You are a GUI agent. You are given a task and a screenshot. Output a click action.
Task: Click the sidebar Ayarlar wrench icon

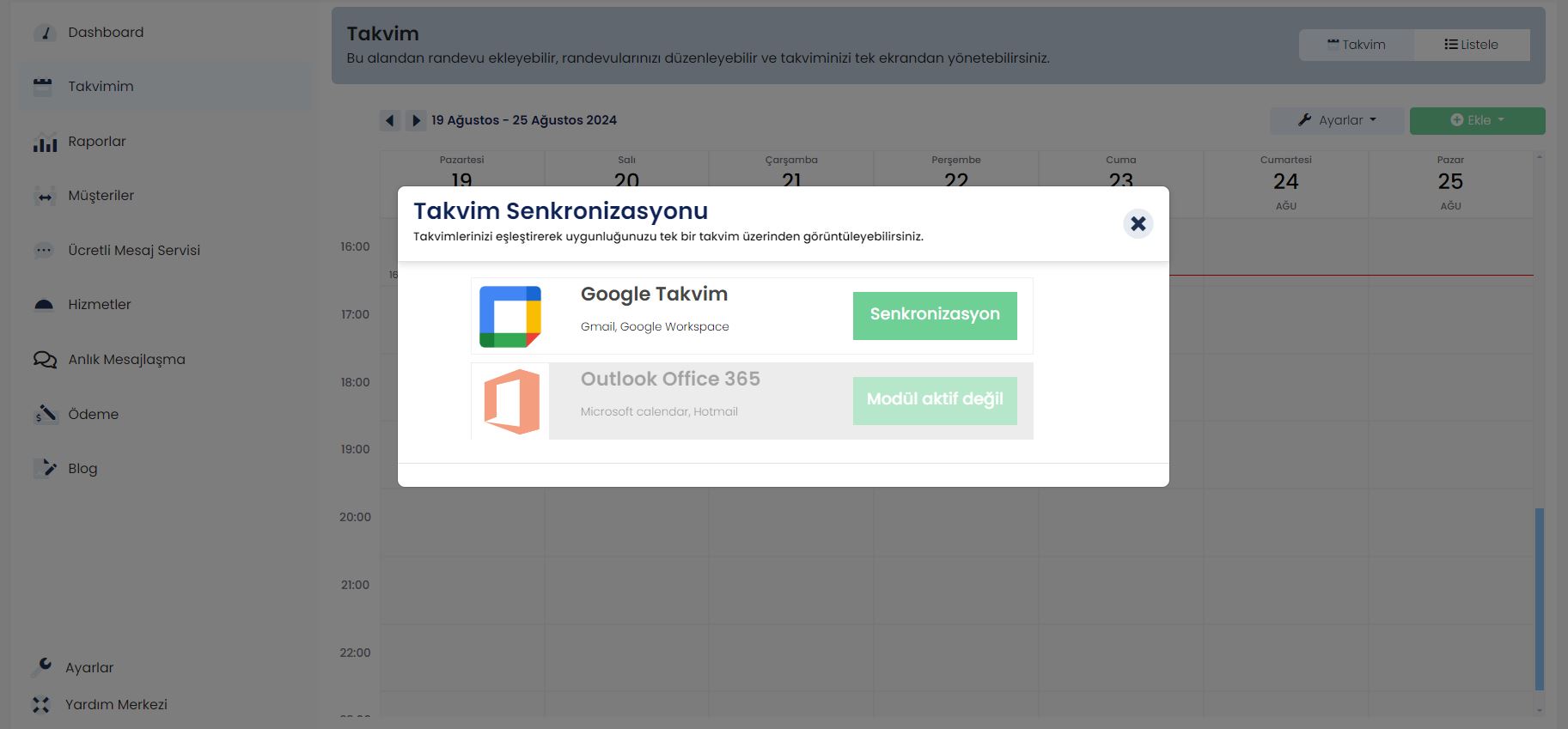41,666
